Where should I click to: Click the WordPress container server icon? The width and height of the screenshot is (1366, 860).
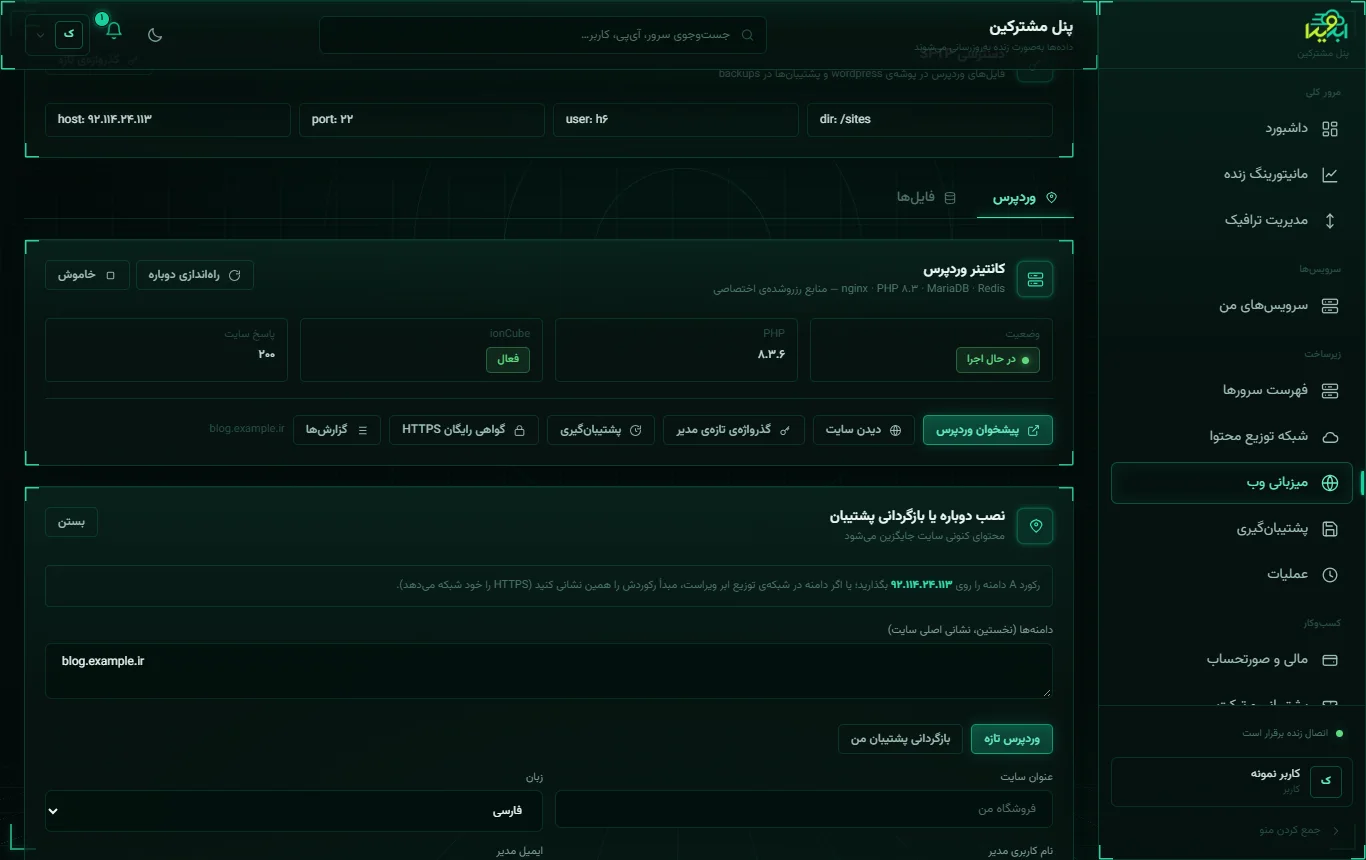1035,280
